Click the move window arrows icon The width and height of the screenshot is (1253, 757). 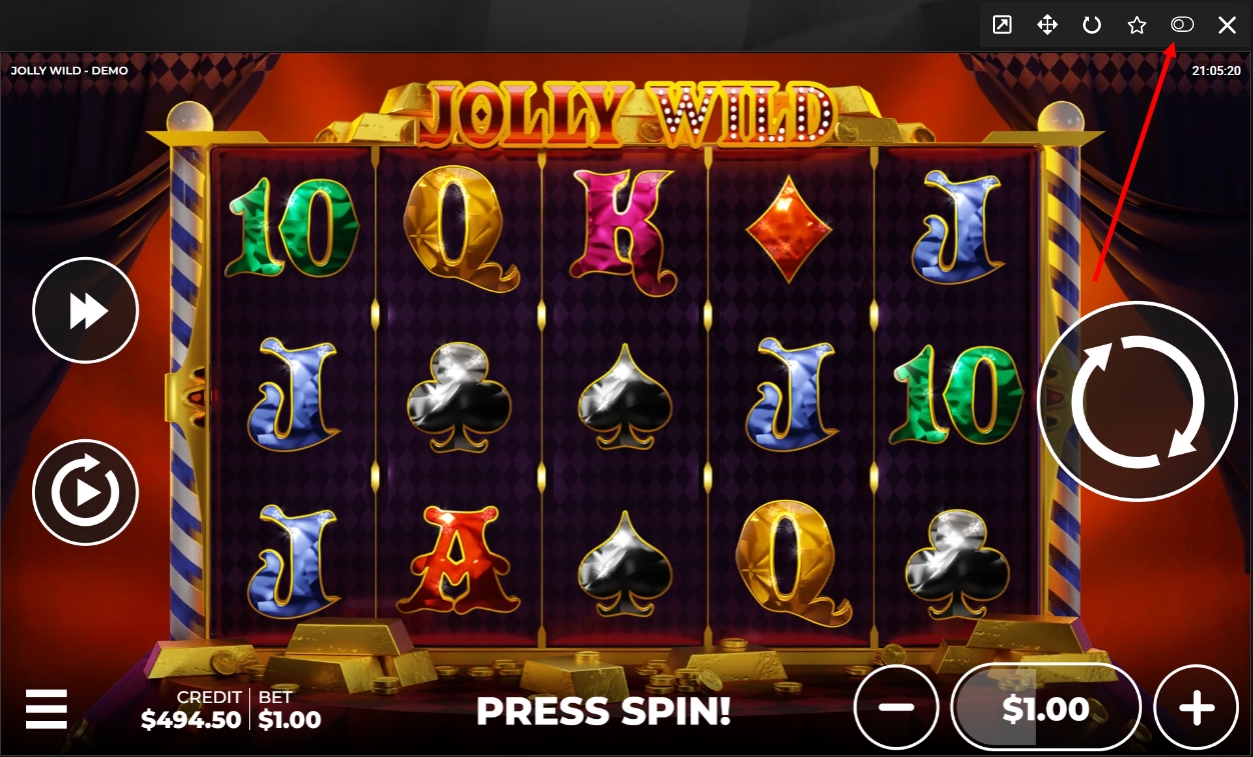pos(1047,25)
